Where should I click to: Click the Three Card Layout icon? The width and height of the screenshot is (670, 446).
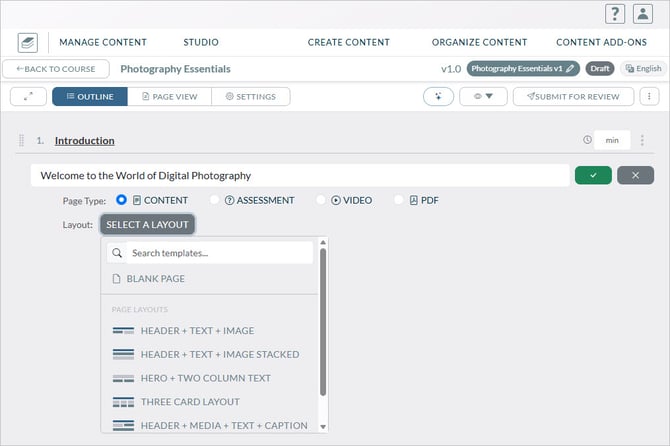123,402
